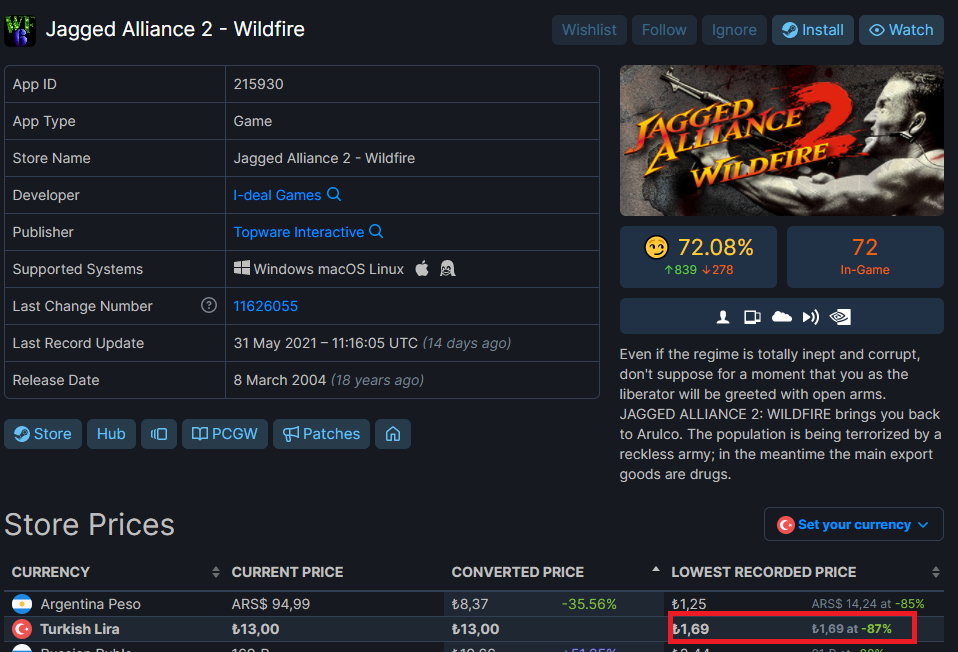Click the Ignore button
The width and height of the screenshot is (958, 652).
(x=734, y=30)
